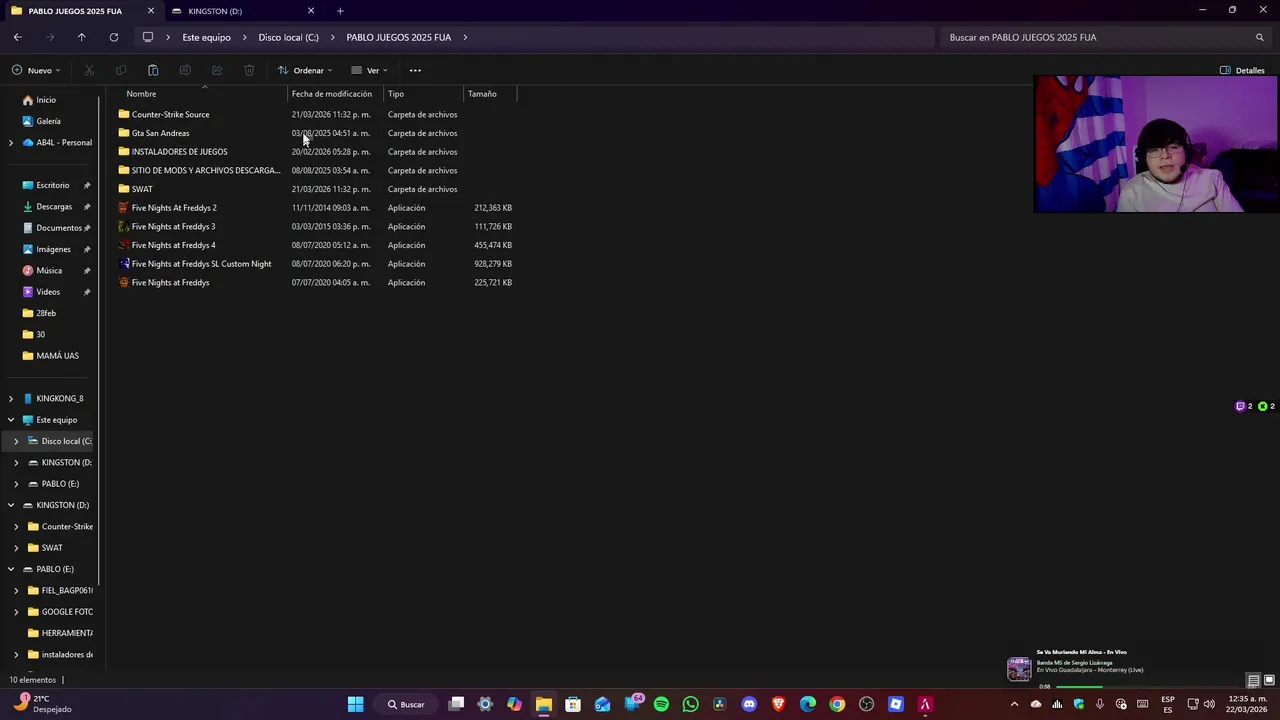1280x720 pixels.
Task: Open the Ordenar dropdown
Action: [x=305, y=70]
